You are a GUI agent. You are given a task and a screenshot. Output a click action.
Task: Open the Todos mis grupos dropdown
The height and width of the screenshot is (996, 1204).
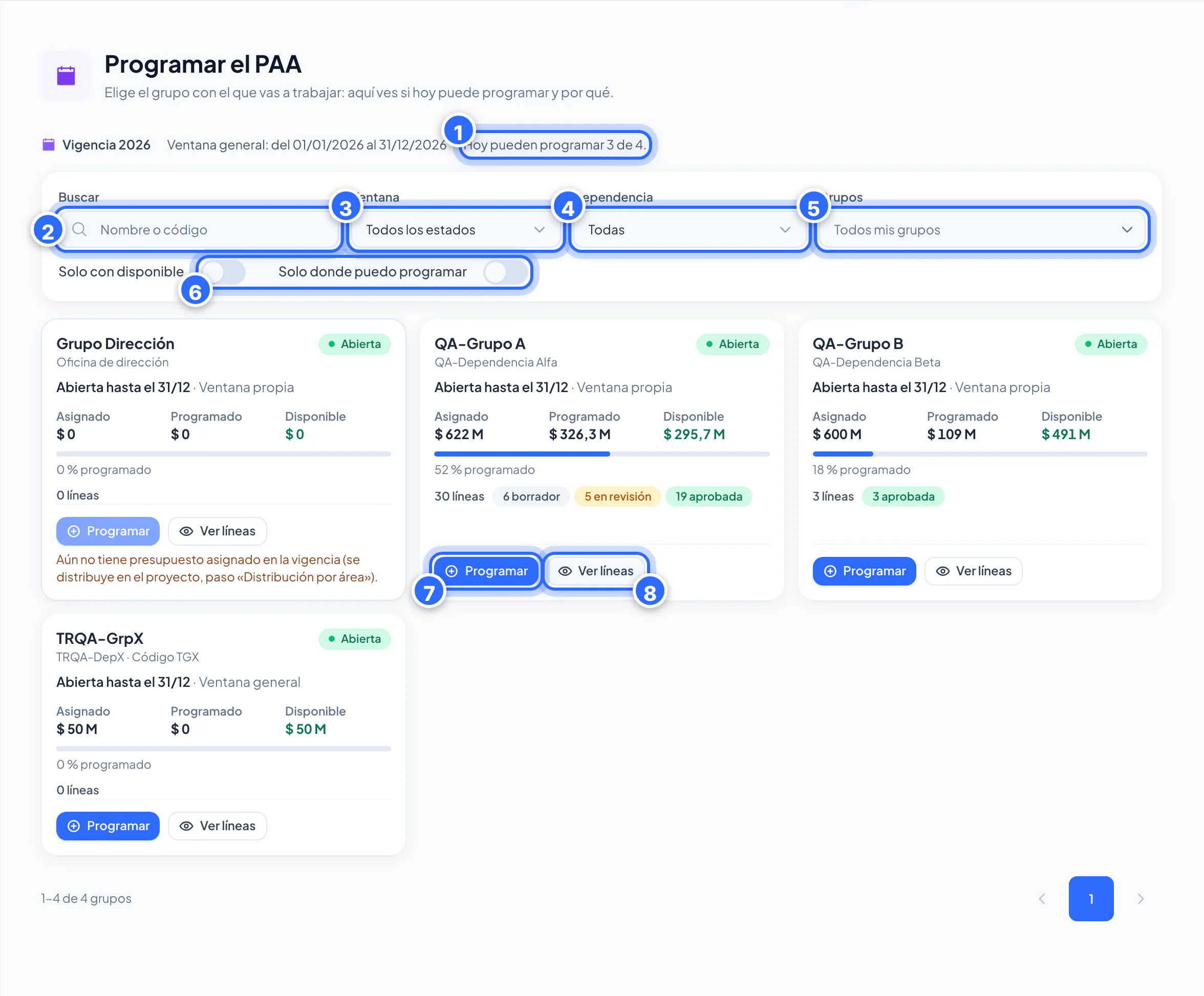point(982,229)
